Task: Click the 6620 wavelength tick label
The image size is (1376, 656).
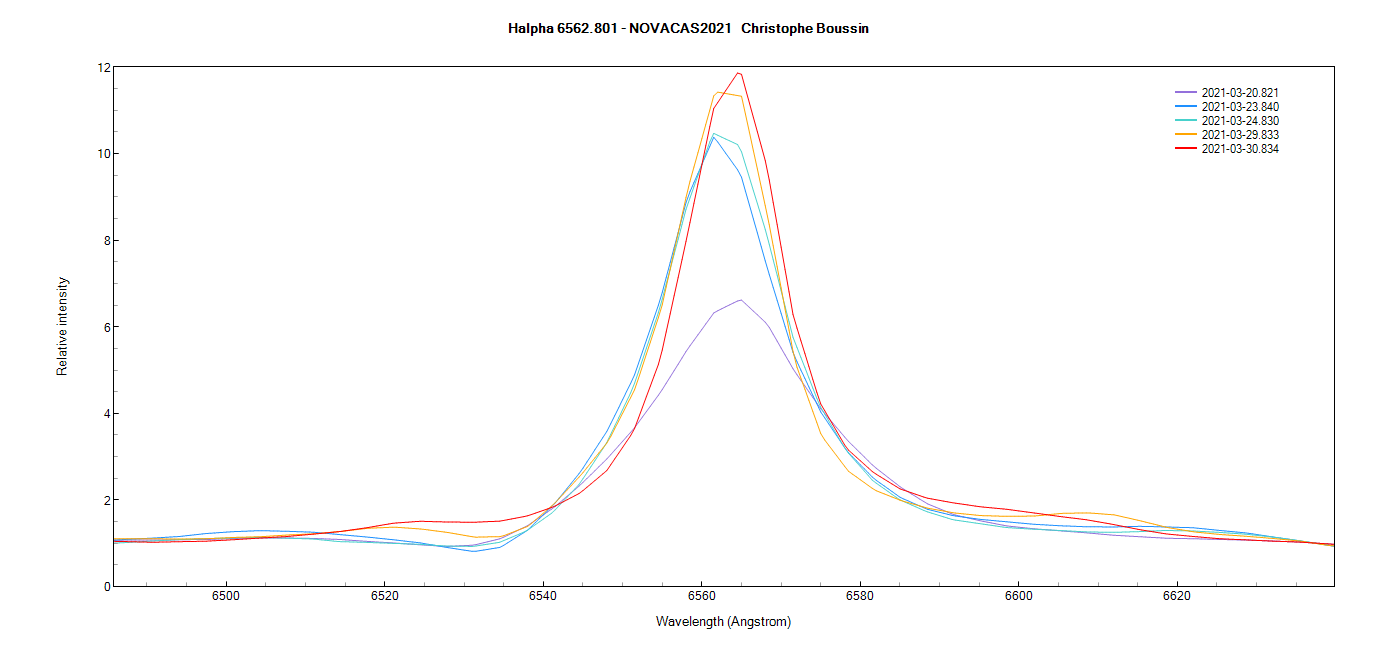Action: (1176, 597)
